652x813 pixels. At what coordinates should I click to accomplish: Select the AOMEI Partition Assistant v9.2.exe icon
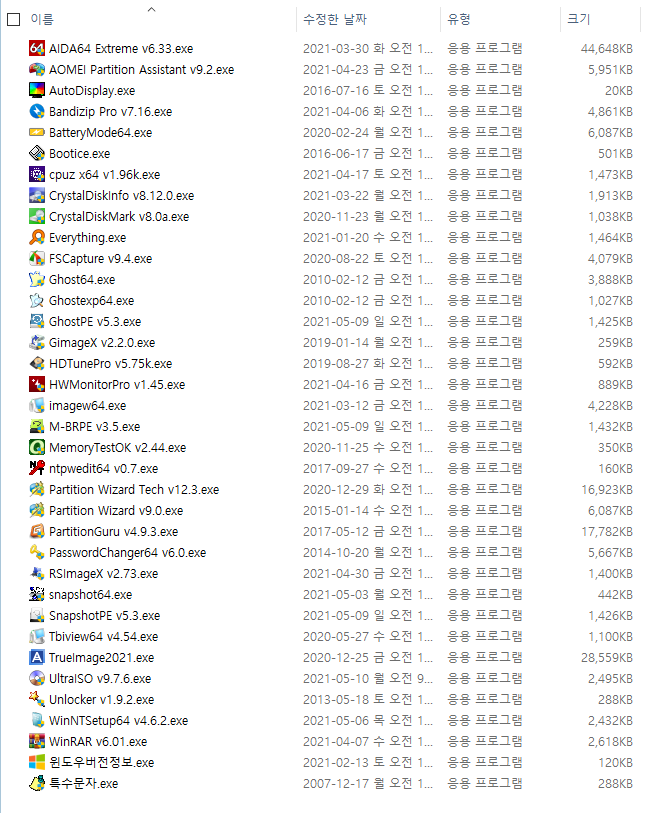(x=37, y=69)
